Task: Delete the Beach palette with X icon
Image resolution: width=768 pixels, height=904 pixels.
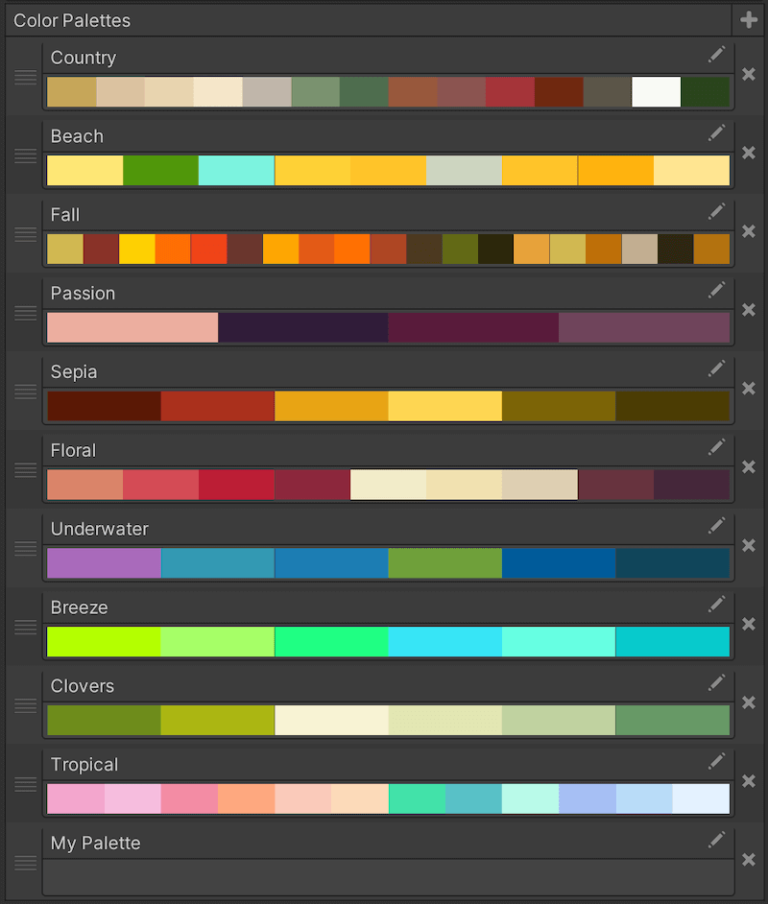Action: pos(748,153)
